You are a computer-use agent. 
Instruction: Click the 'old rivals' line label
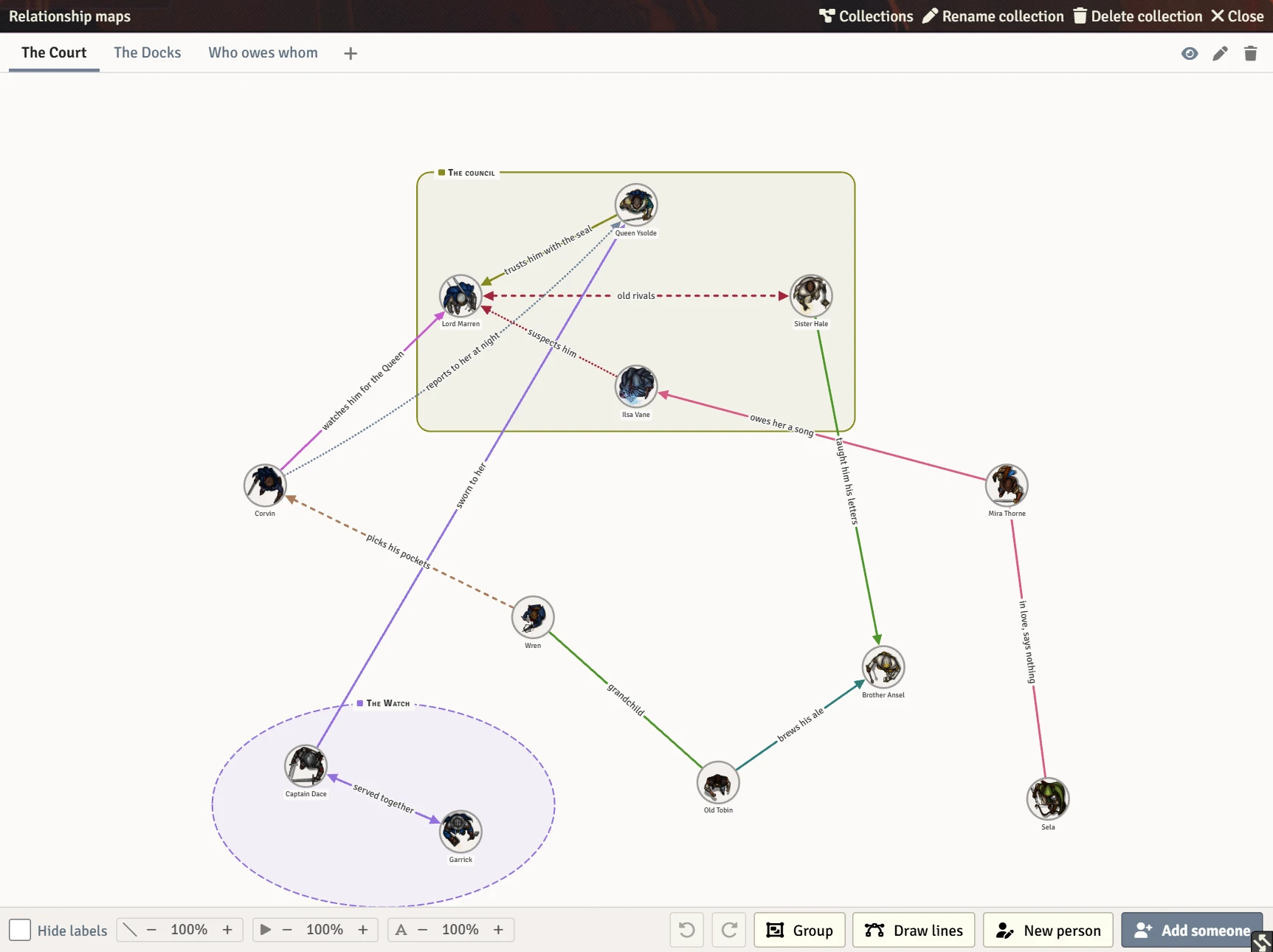[636, 296]
